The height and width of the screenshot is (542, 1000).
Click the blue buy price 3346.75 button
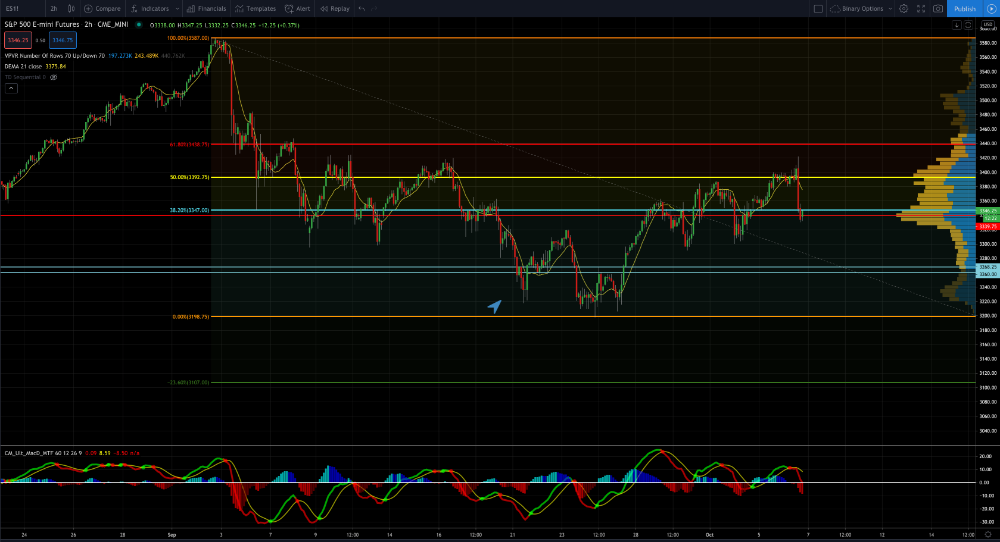click(62, 40)
